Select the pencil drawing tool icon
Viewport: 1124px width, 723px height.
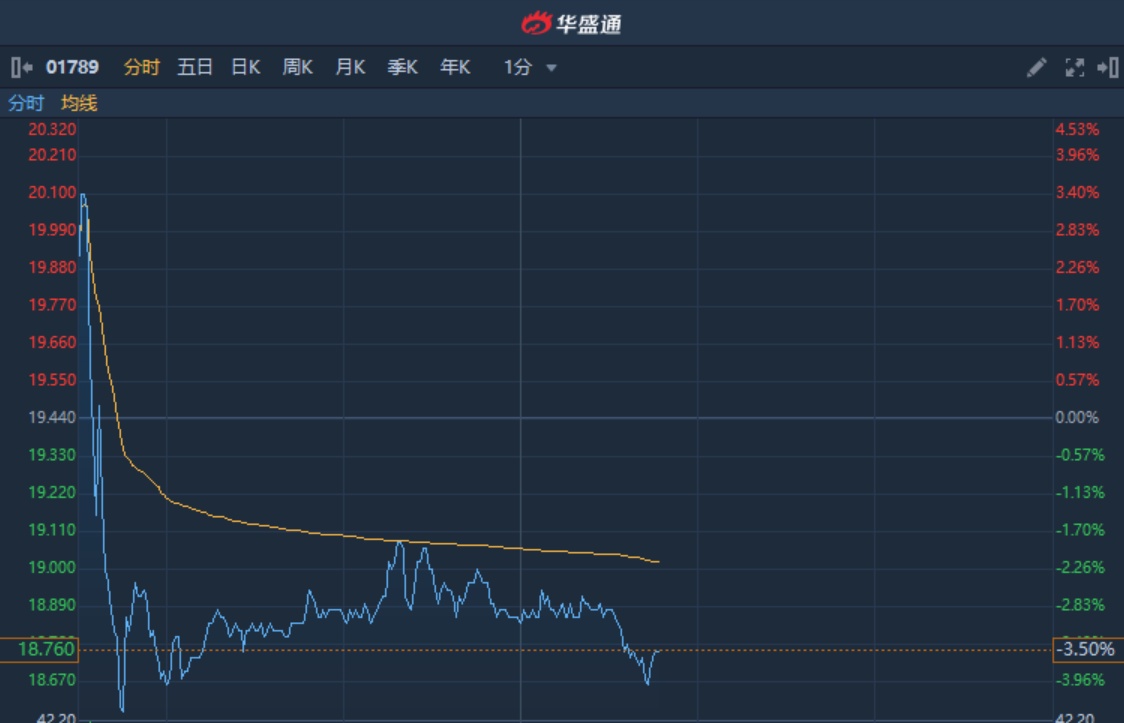click(1037, 68)
